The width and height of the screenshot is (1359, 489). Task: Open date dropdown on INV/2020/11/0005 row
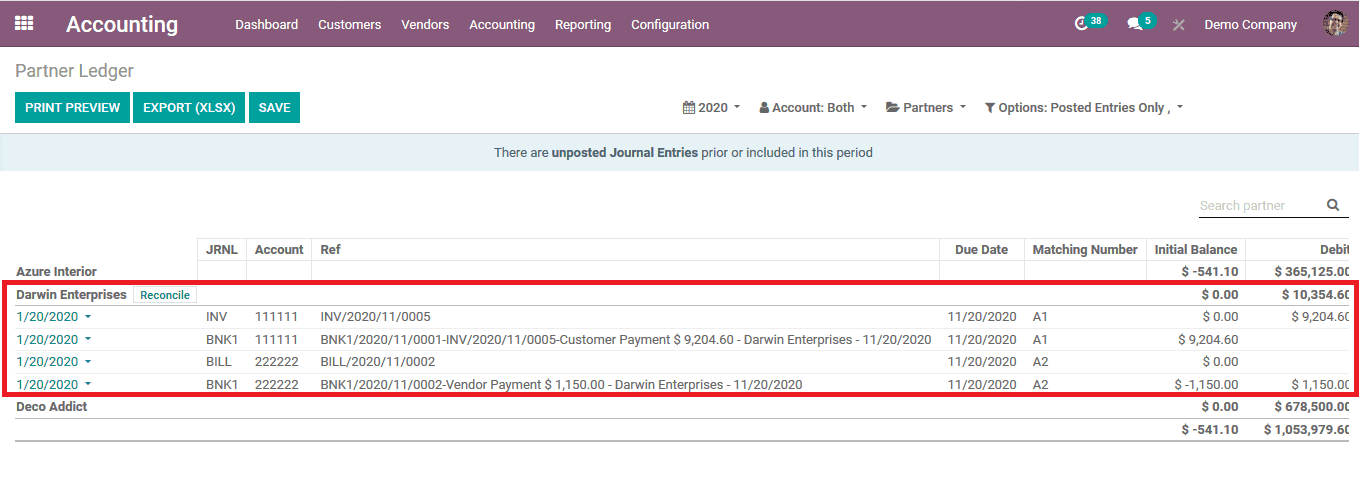pyautogui.click(x=54, y=316)
